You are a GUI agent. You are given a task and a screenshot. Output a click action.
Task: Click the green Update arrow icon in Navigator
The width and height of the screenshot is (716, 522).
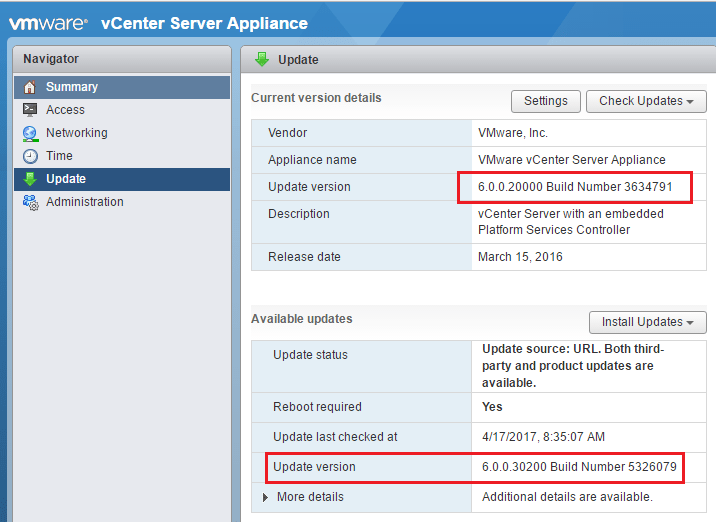click(x=30, y=179)
